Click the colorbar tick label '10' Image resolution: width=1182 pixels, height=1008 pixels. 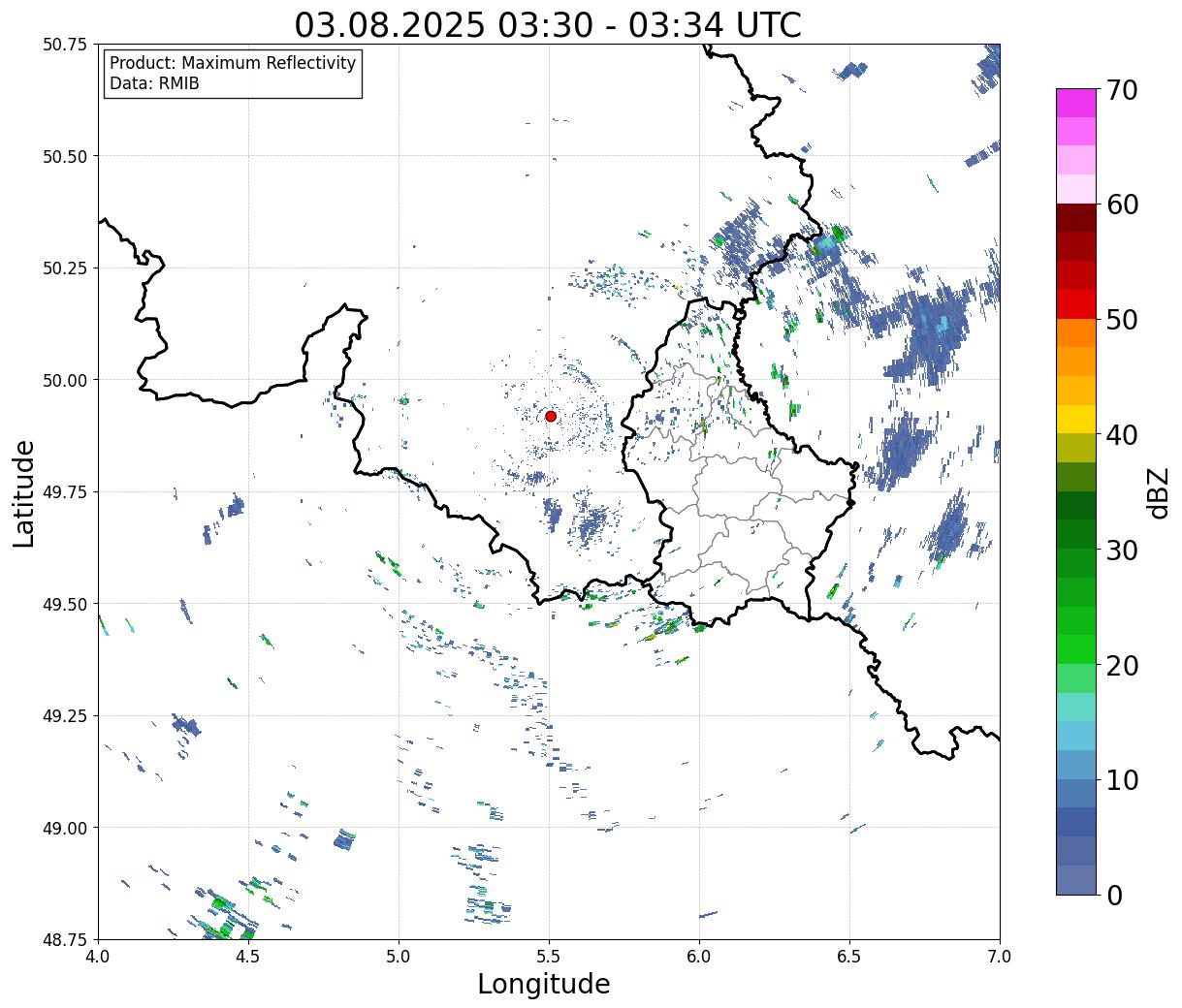pos(1122,780)
